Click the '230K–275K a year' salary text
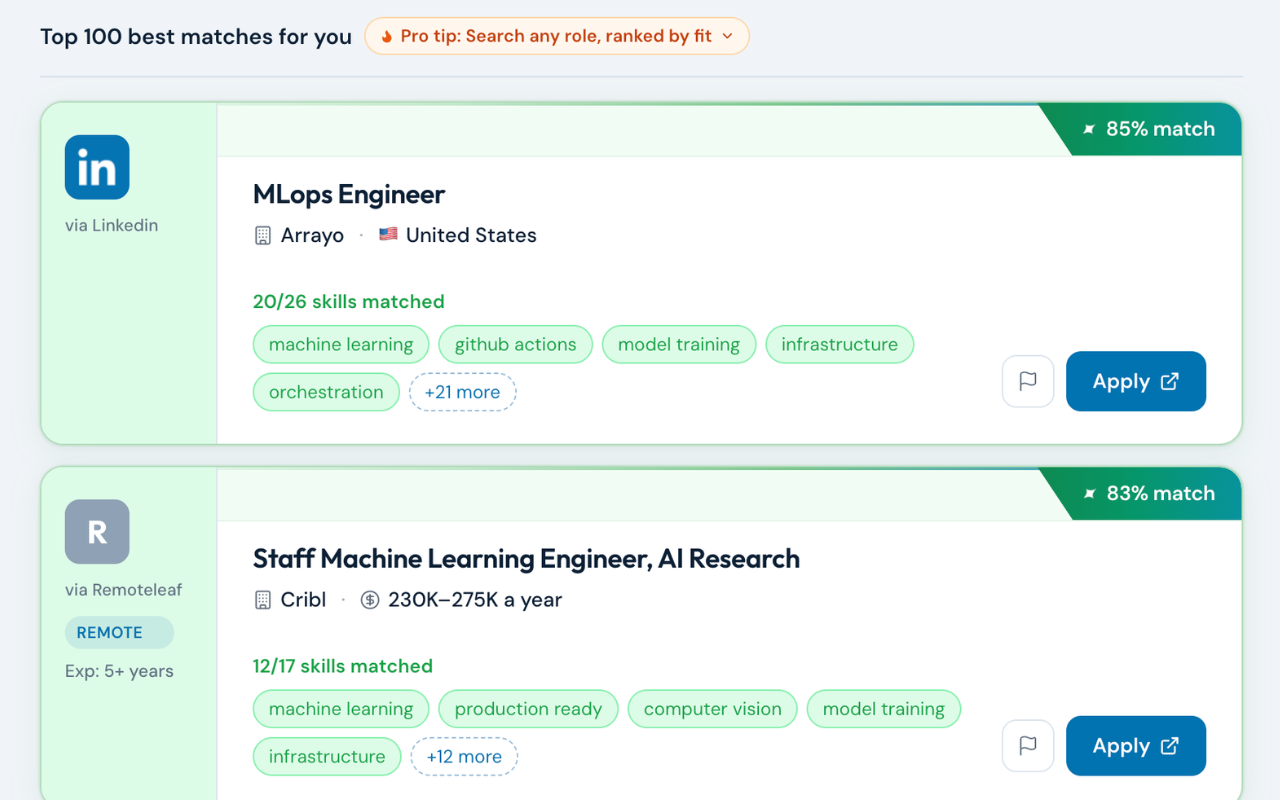 (475, 600)
